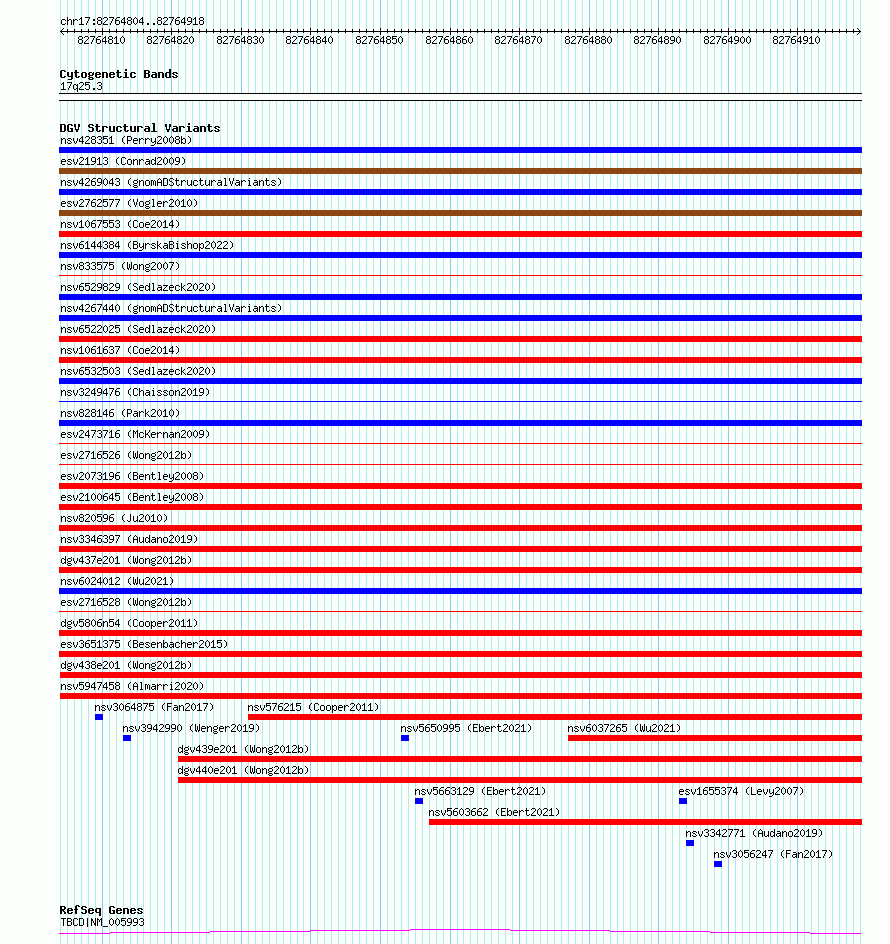Click the red bar of nsv6037265 (Wu2021)
Viewport: 890px width, 944px height.
(715, 738)
